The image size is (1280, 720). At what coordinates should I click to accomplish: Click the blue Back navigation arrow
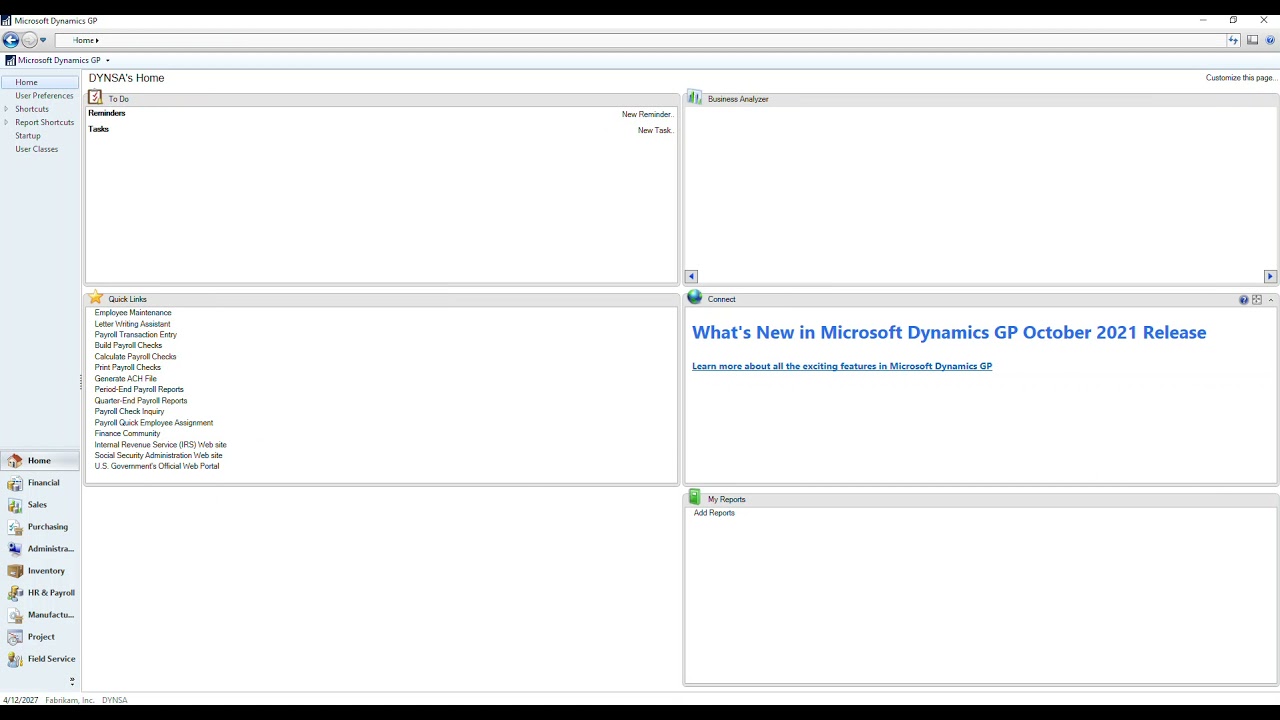pyautogui.click(x=10, y=40)
